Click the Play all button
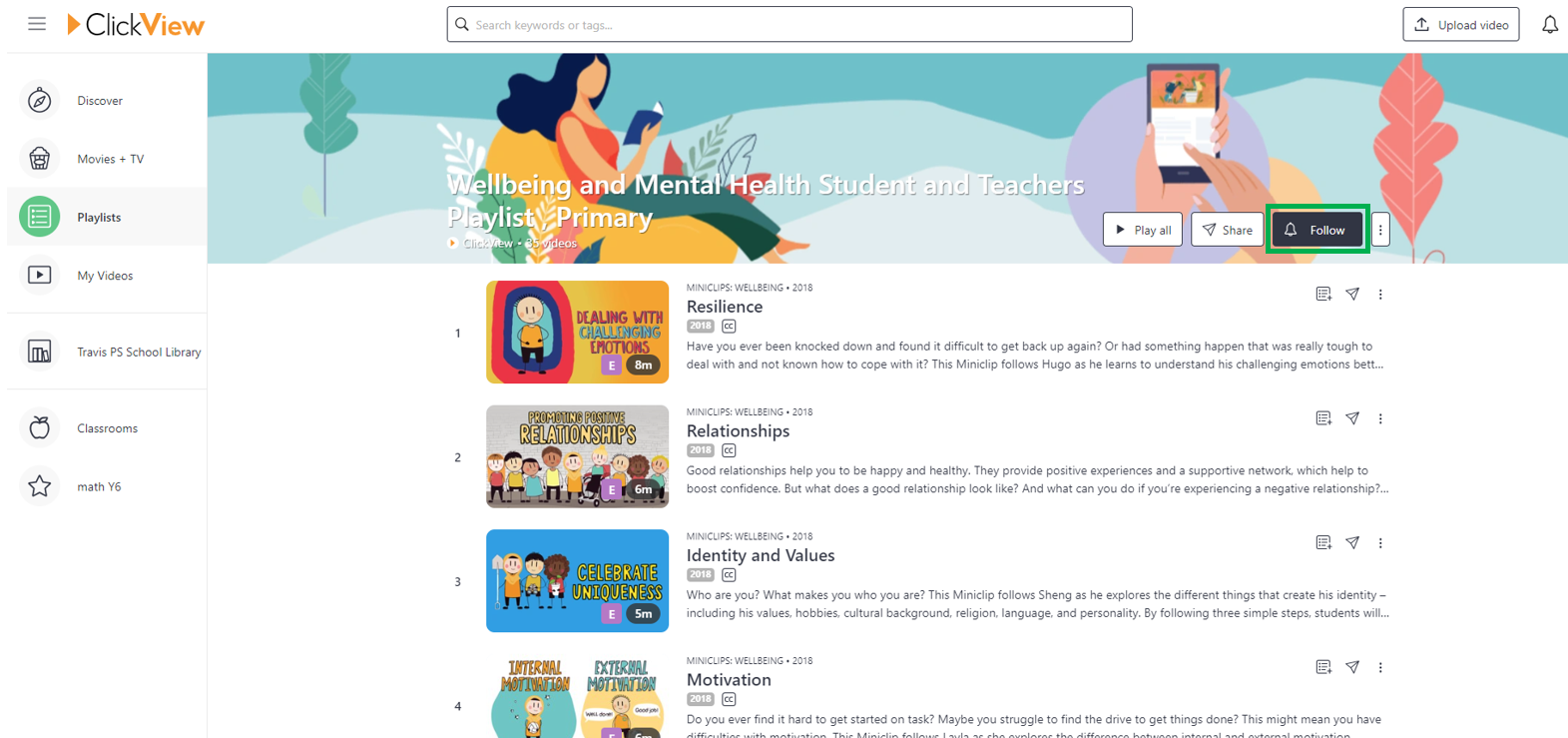Image resolution: width=1568 pixels, height=738 pixels. pyautogui.click(x=1143, y=230)
